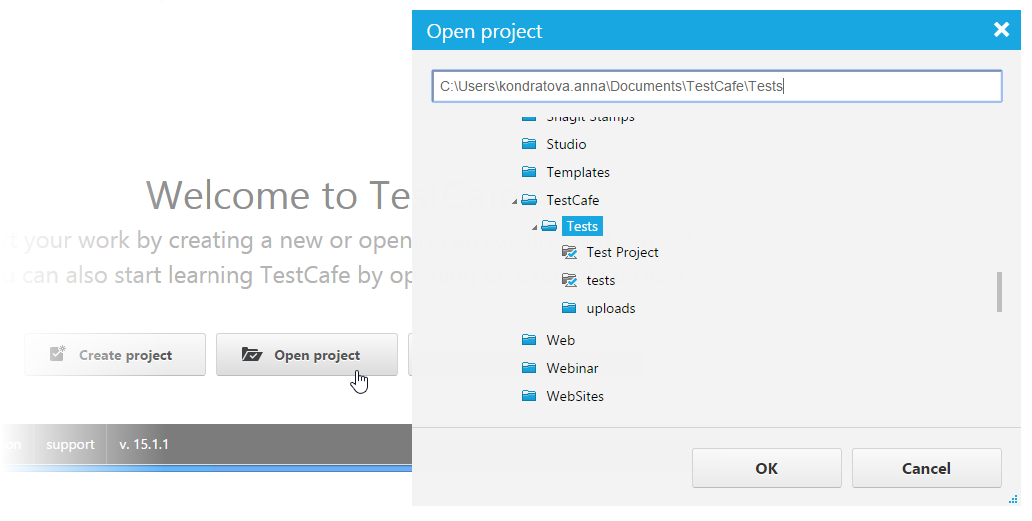This screenshot has height=521, width=1032.
Task: Cancel the Open project dialog
Action: (927, 468)
